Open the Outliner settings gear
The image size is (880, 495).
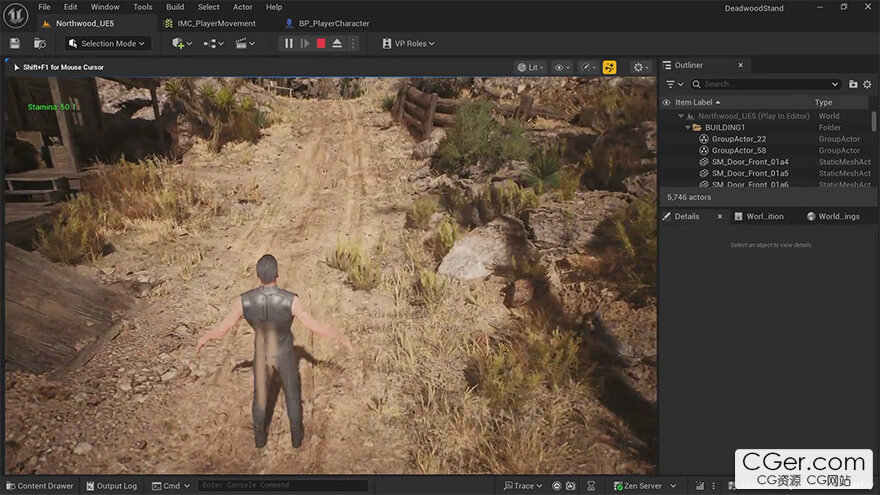[868, 84]
